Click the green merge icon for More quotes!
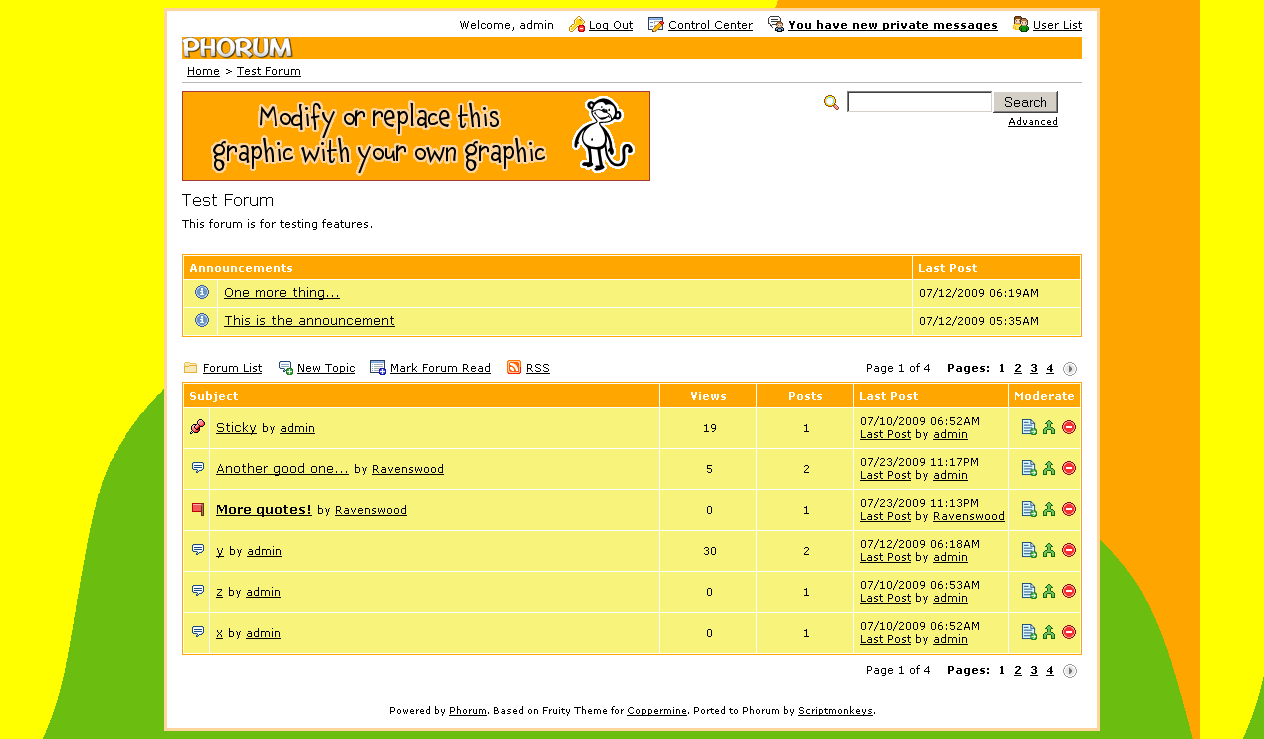 click(x=1049, y=509)
